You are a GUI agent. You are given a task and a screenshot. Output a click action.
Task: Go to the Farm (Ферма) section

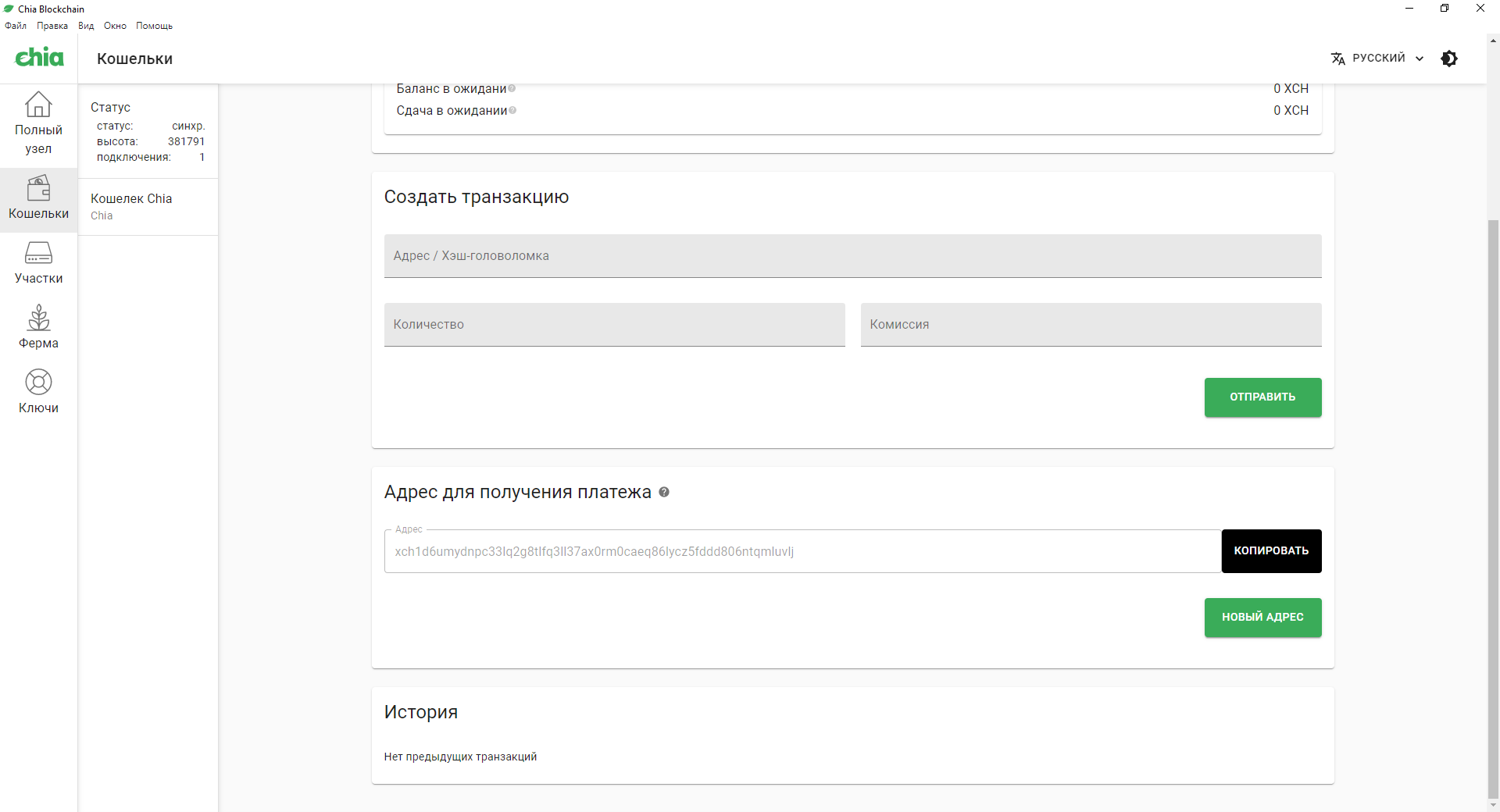click(x=38, y=329)
